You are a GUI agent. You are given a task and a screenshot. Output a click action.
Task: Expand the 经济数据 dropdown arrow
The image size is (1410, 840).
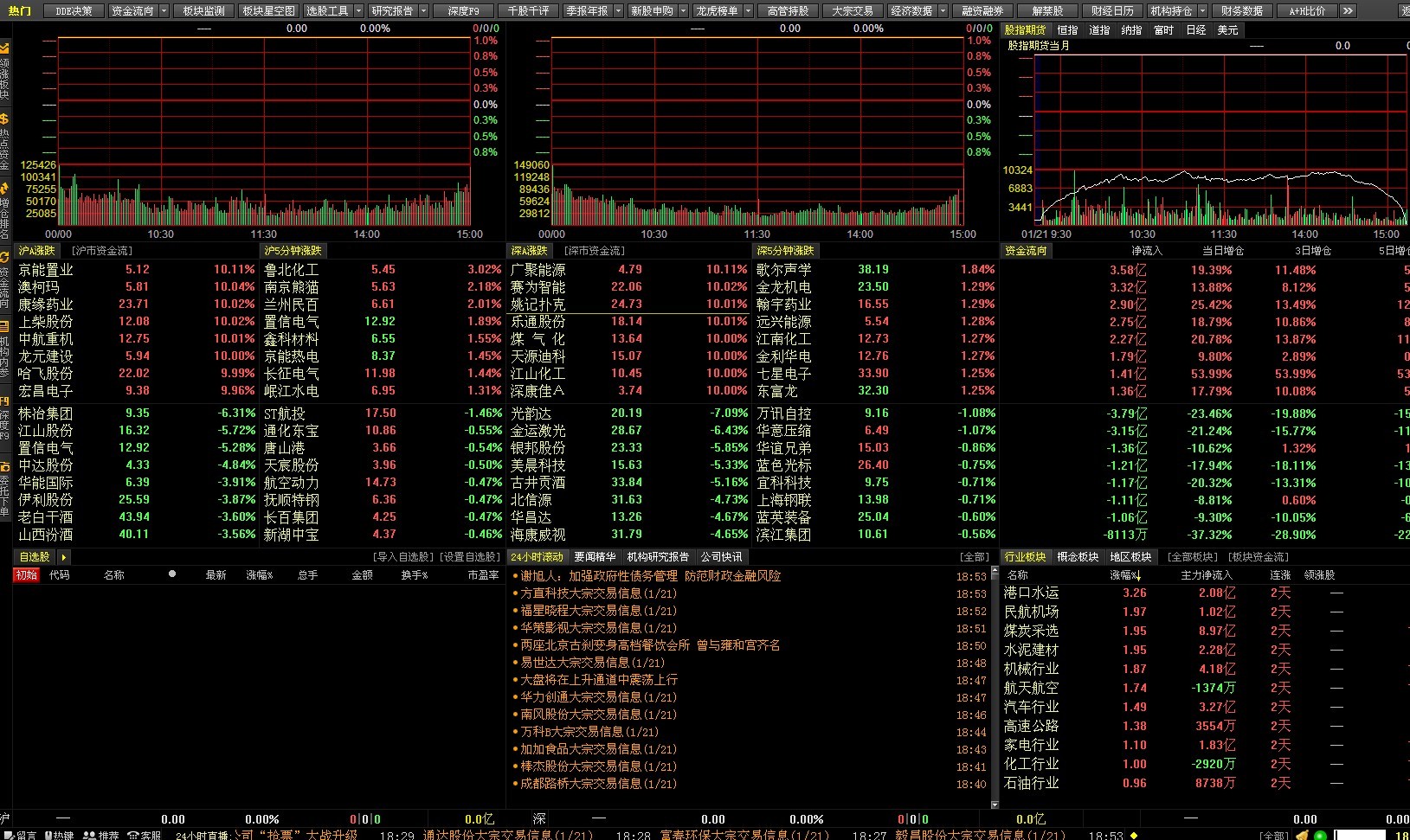click(x=943, y=10)
